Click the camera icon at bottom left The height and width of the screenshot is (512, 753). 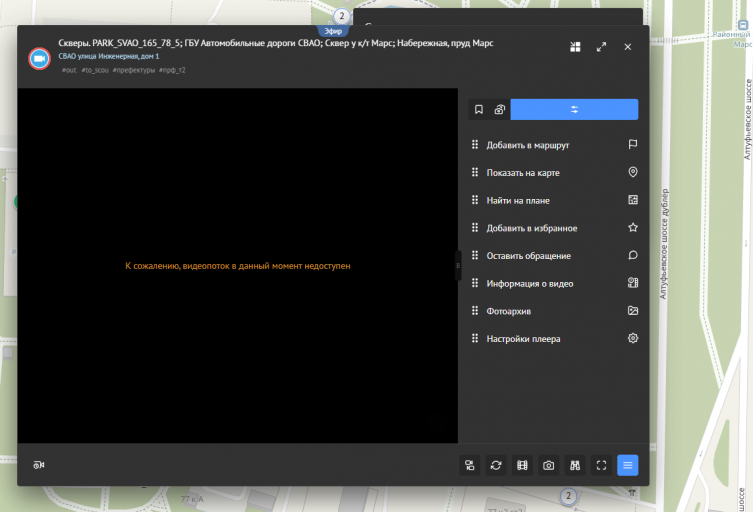(39, 465)
